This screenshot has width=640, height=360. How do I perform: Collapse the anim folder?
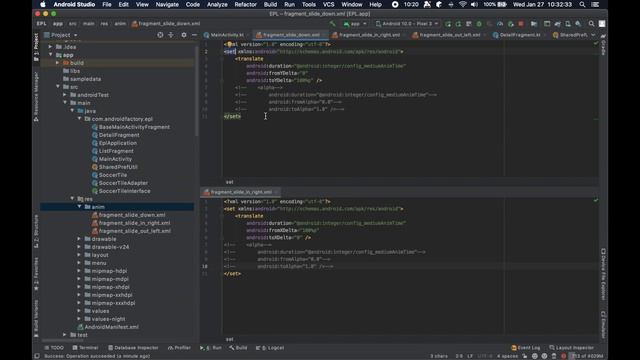(x=79, y=207)
